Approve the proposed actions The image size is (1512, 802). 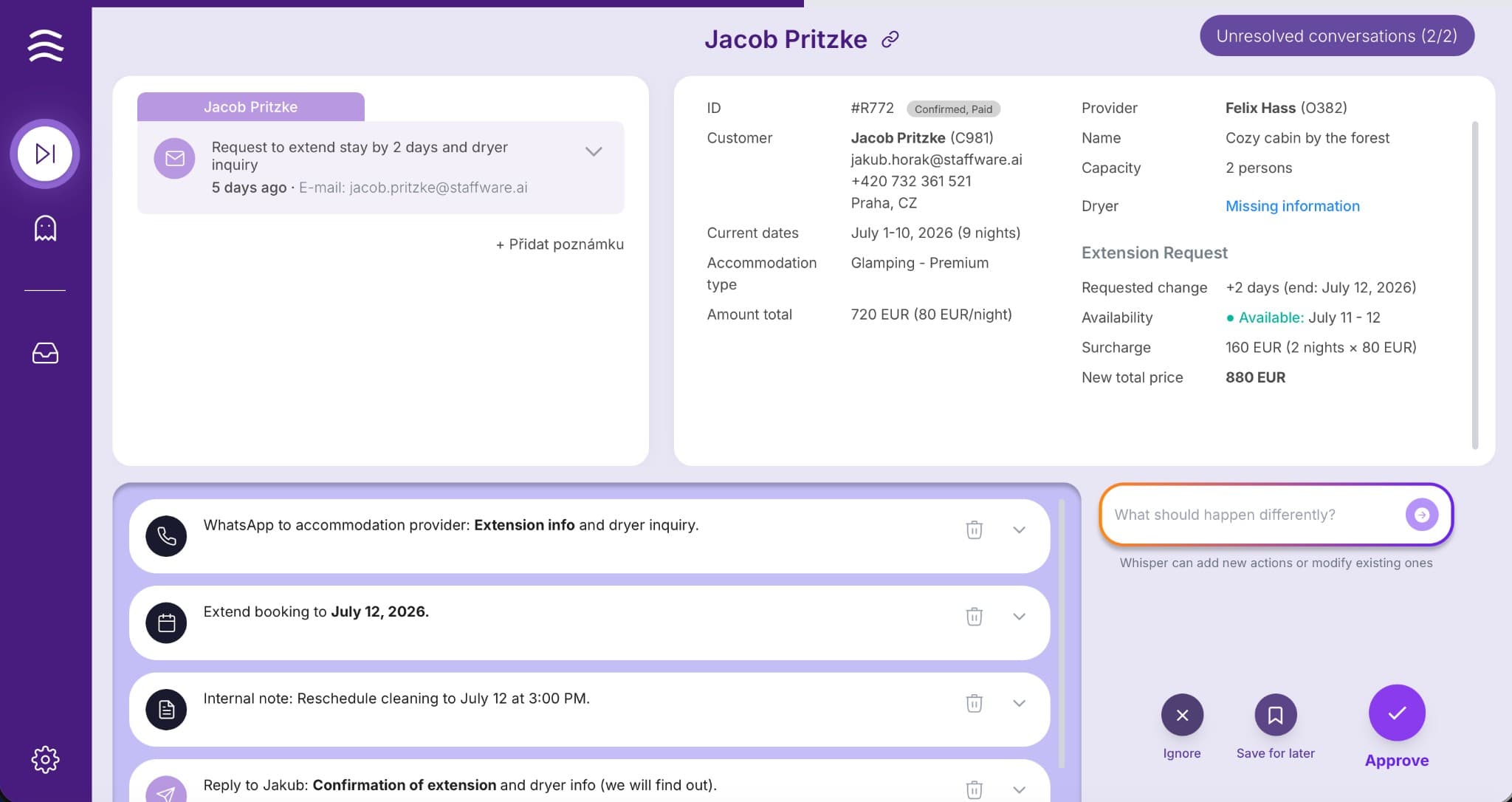coord(1395,713)
